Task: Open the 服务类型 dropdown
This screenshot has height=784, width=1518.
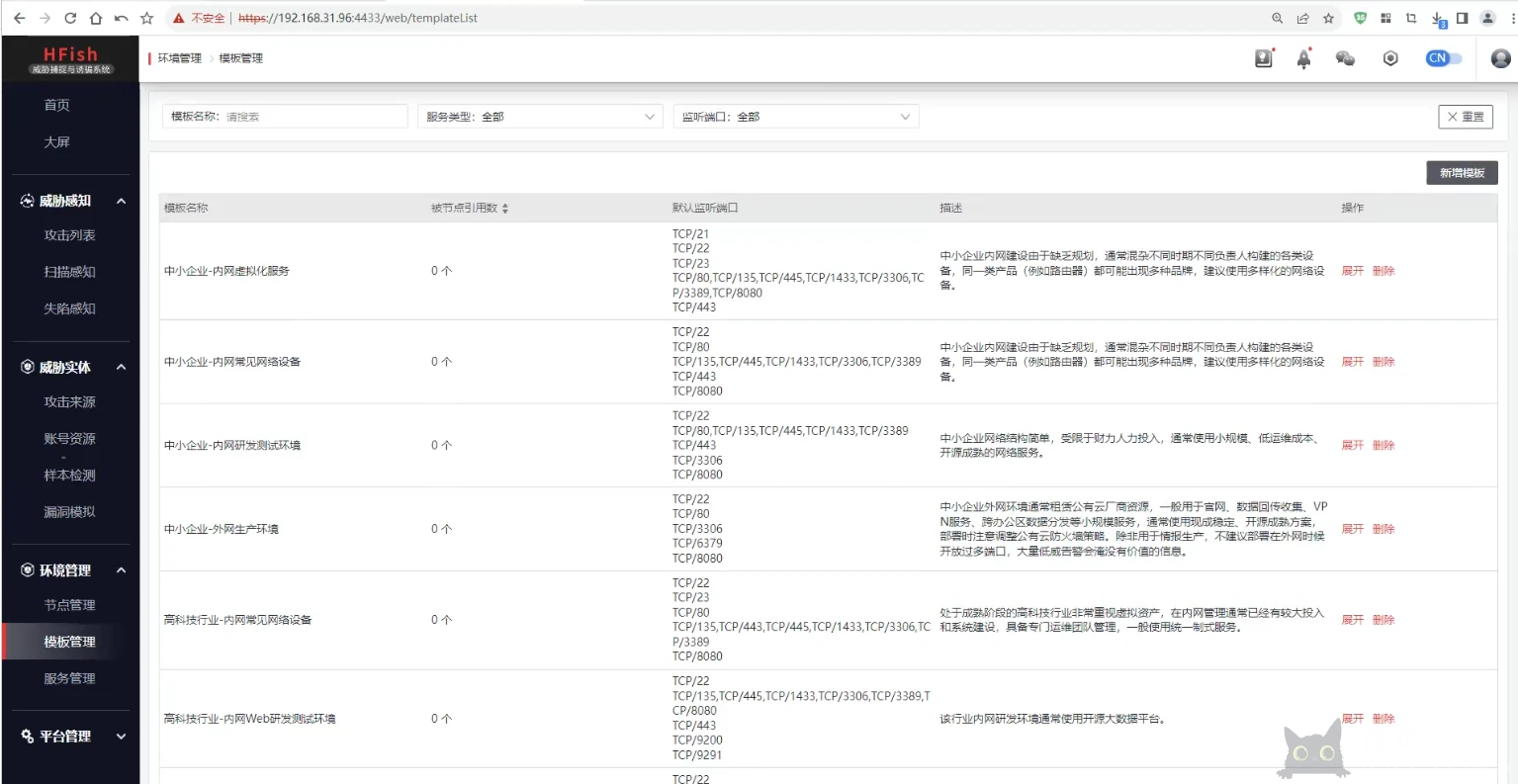Action: point(540,117)
